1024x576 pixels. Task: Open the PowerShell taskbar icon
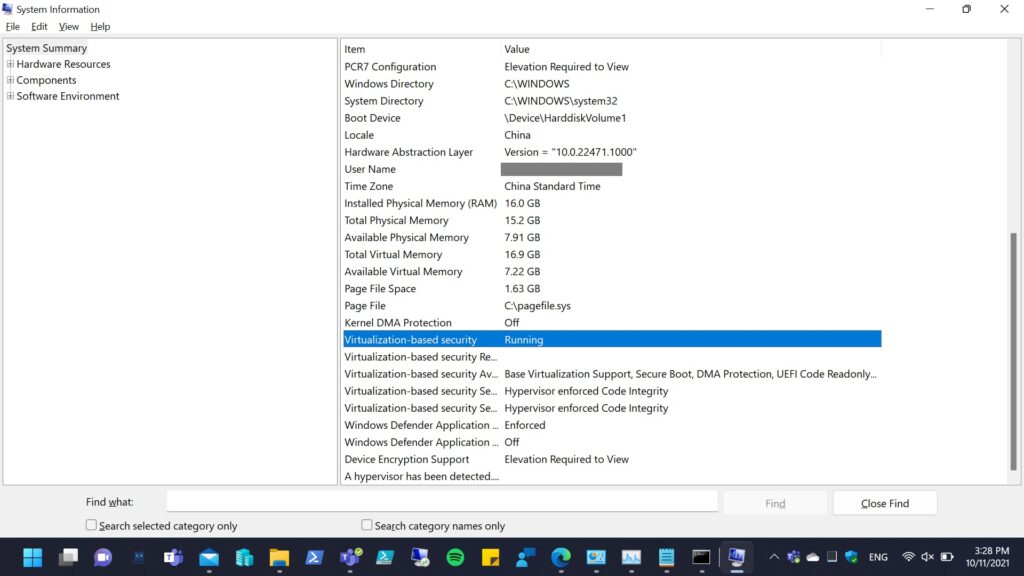coord(314,557)
